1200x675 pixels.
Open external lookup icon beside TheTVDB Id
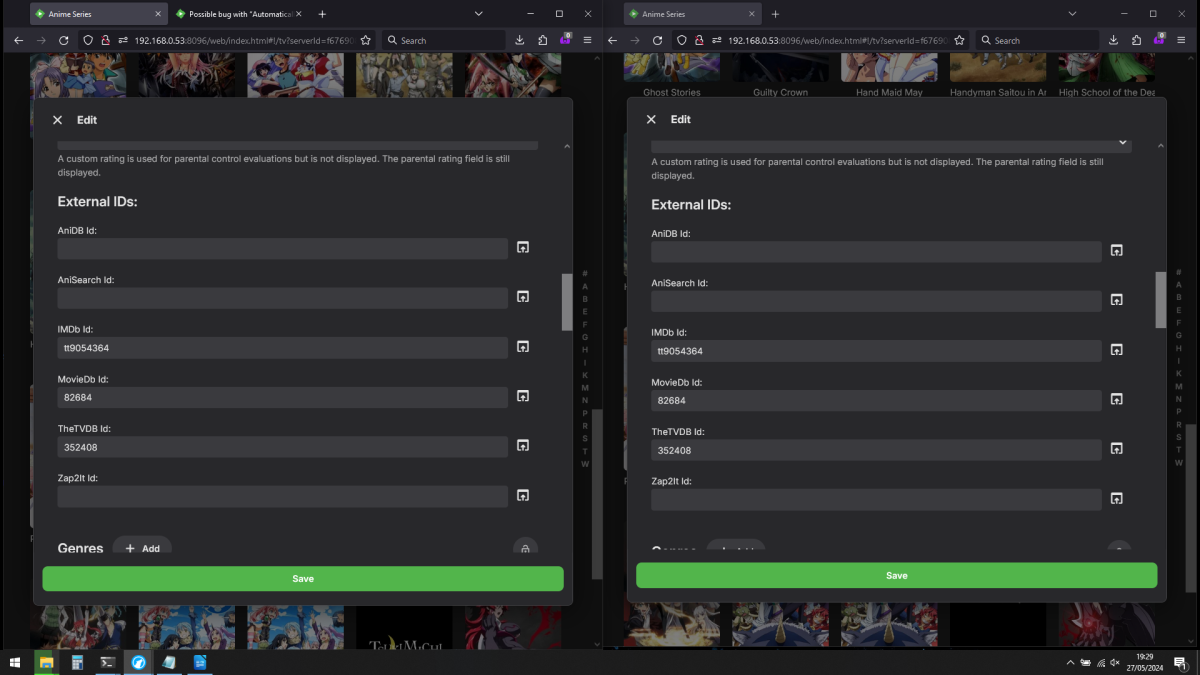click(x=522, y=445)
